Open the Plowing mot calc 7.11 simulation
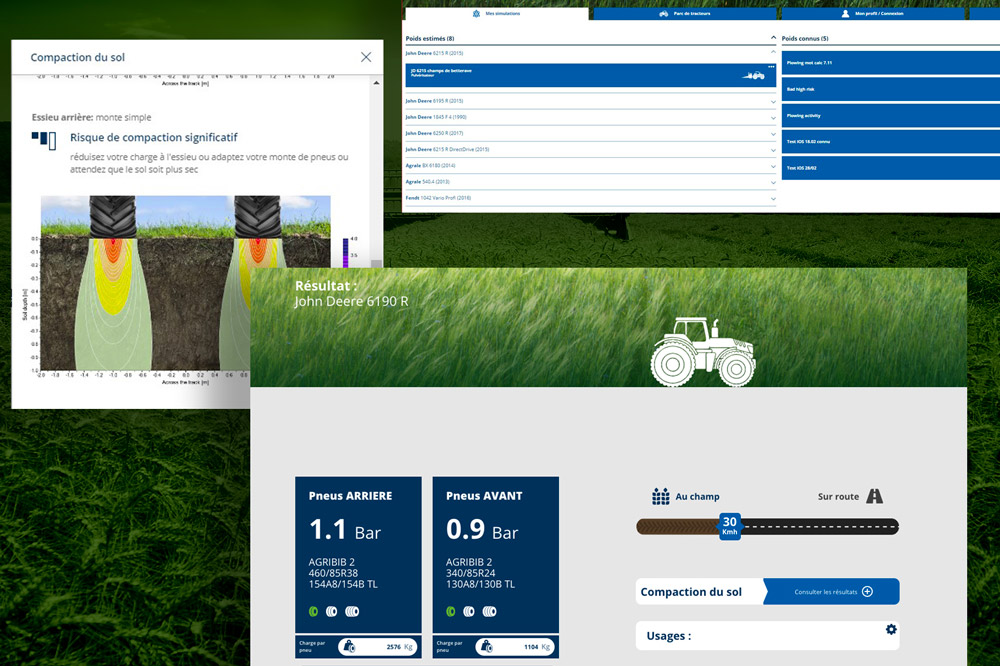Screen dimensions: 1000x666 click(x=891, y=63)
